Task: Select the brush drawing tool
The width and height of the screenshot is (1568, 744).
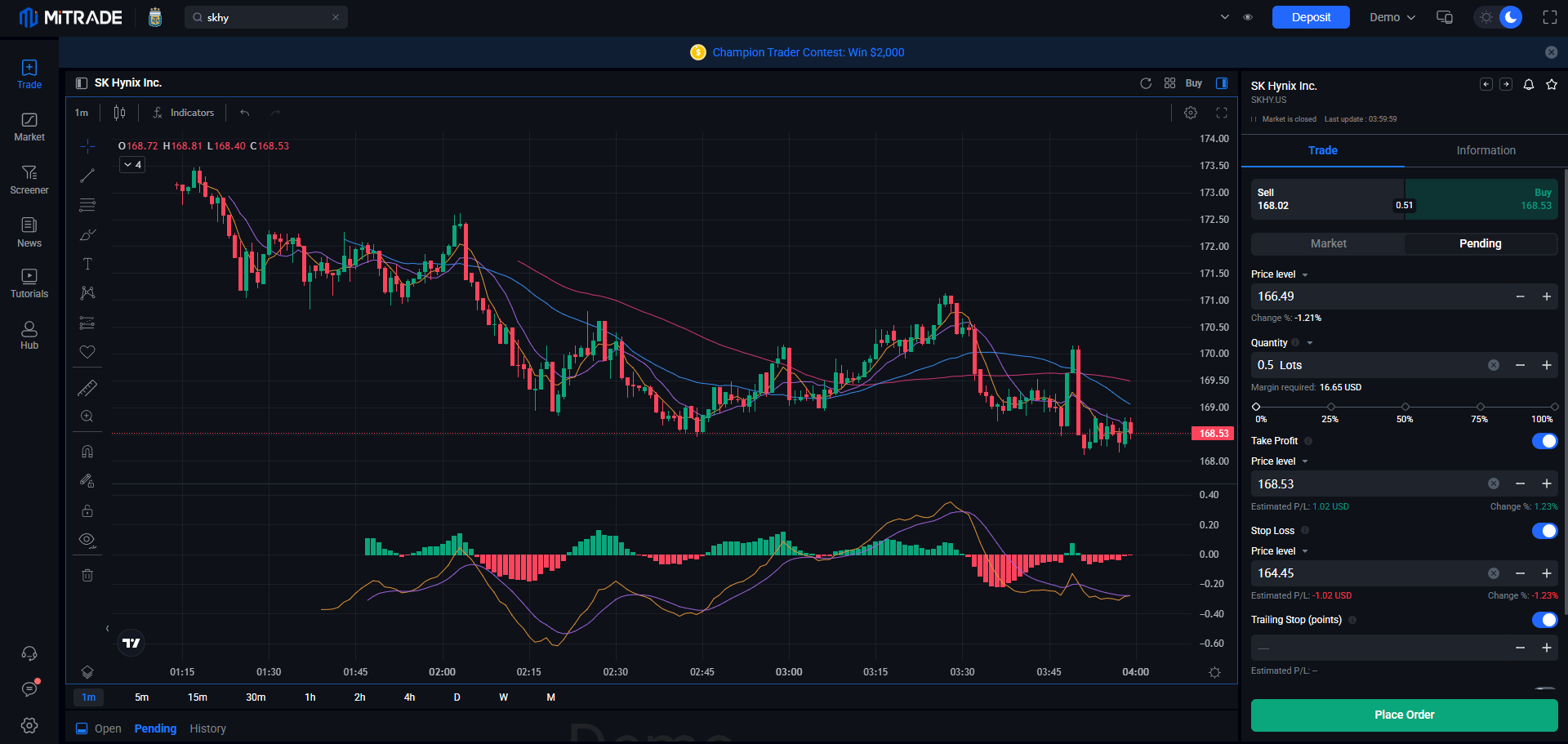Action: pyautogui.click(x=87, y=234)
